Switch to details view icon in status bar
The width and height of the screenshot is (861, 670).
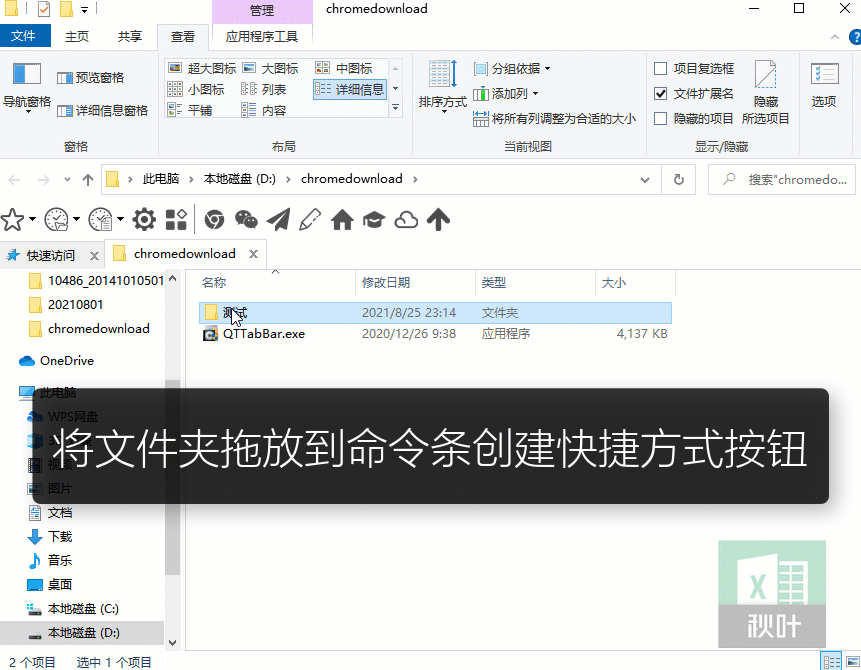click(831, 661)
